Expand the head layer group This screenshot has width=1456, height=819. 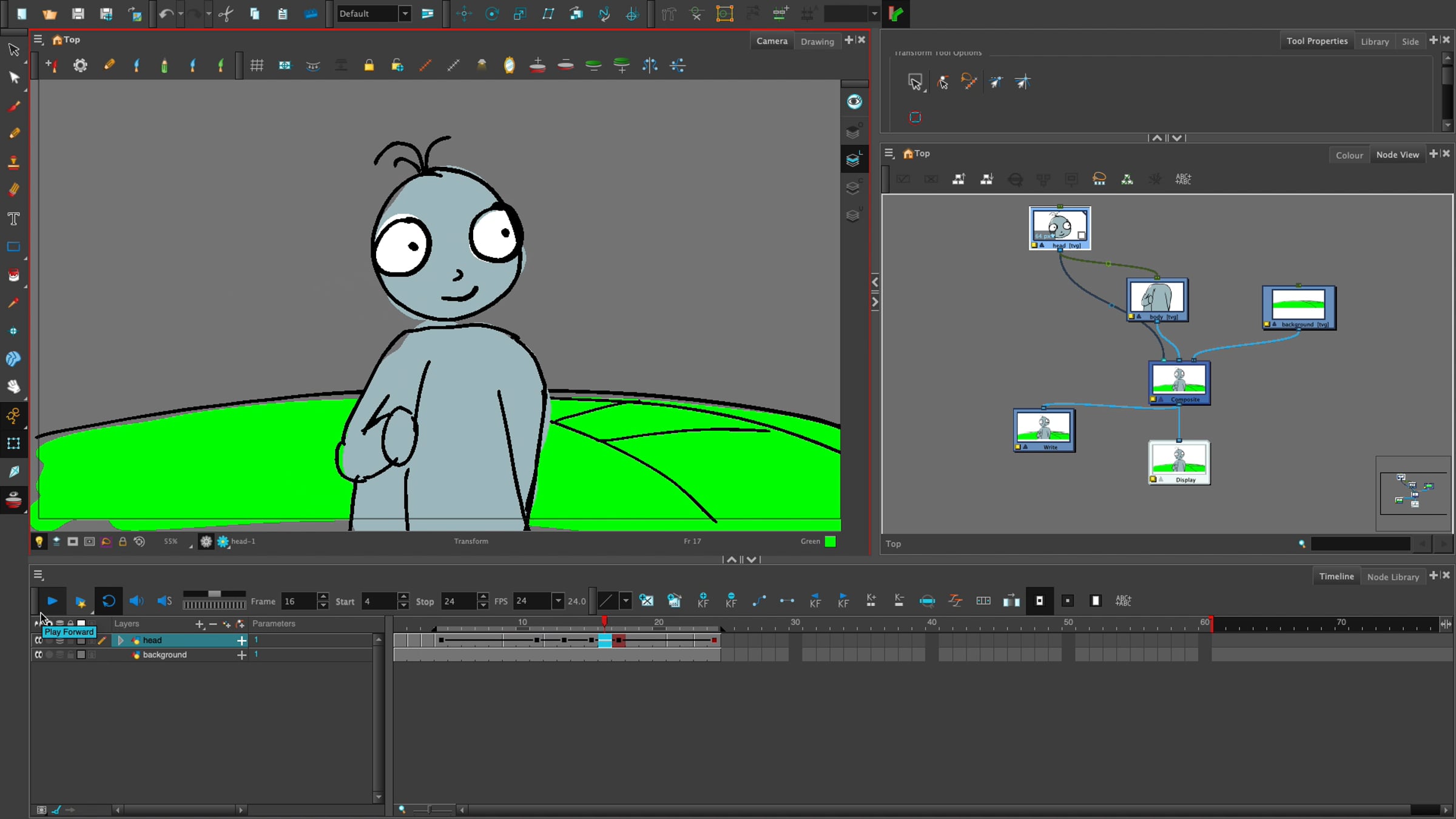(121, 640)
